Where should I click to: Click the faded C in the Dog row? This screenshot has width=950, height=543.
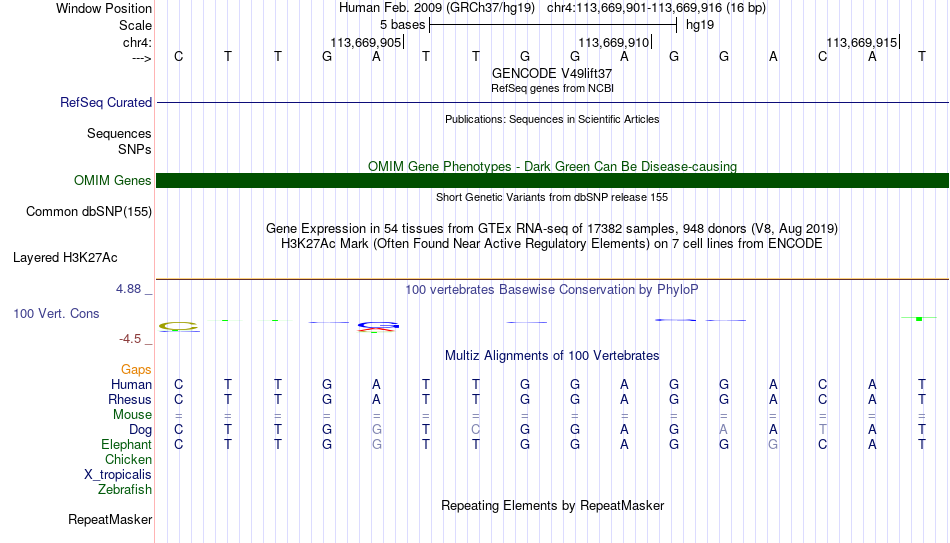(x=476, y=430)
